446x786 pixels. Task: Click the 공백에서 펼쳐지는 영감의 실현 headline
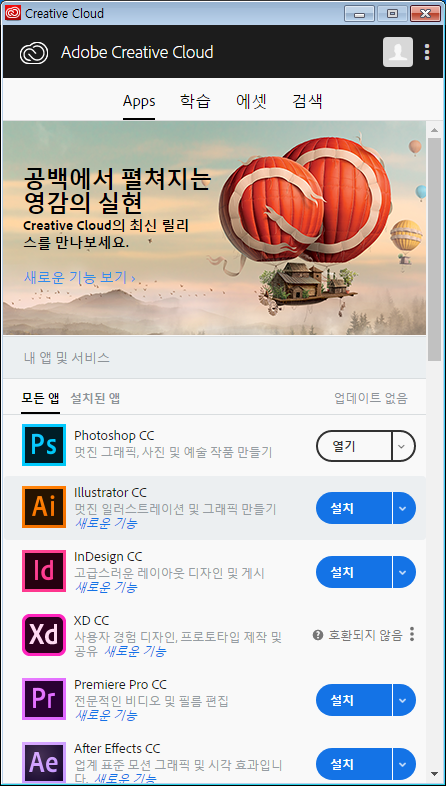coord(117,190)
